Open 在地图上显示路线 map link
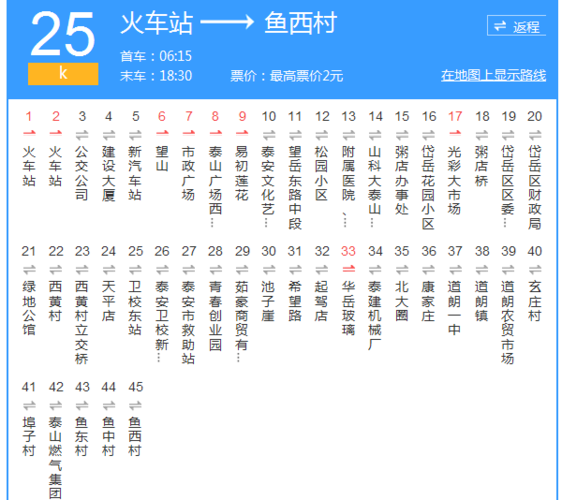The height and width of the screenshot is (500, 562). click(x=494, y=76)
